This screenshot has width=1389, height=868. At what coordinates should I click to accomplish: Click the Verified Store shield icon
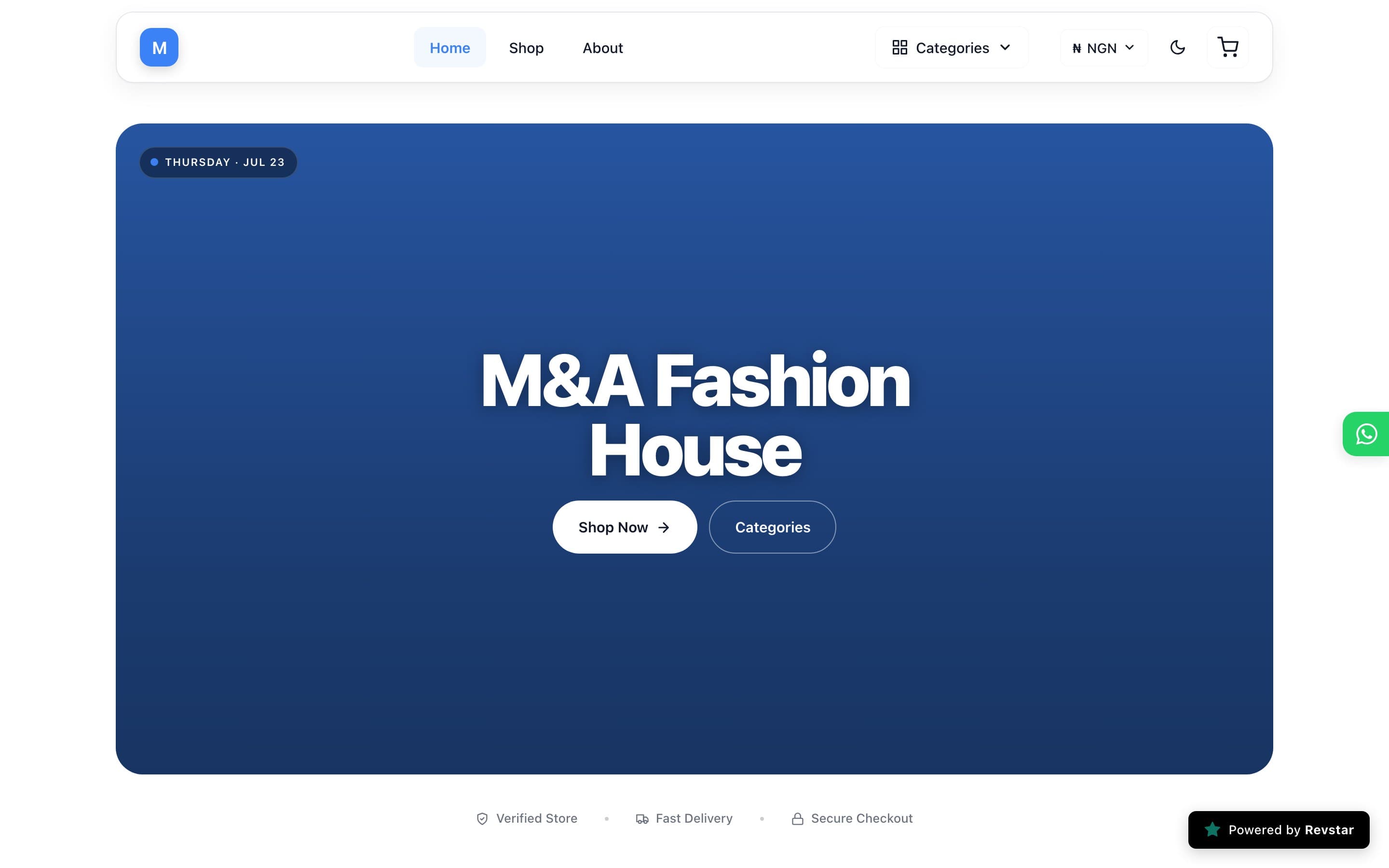tap(482, 819)
